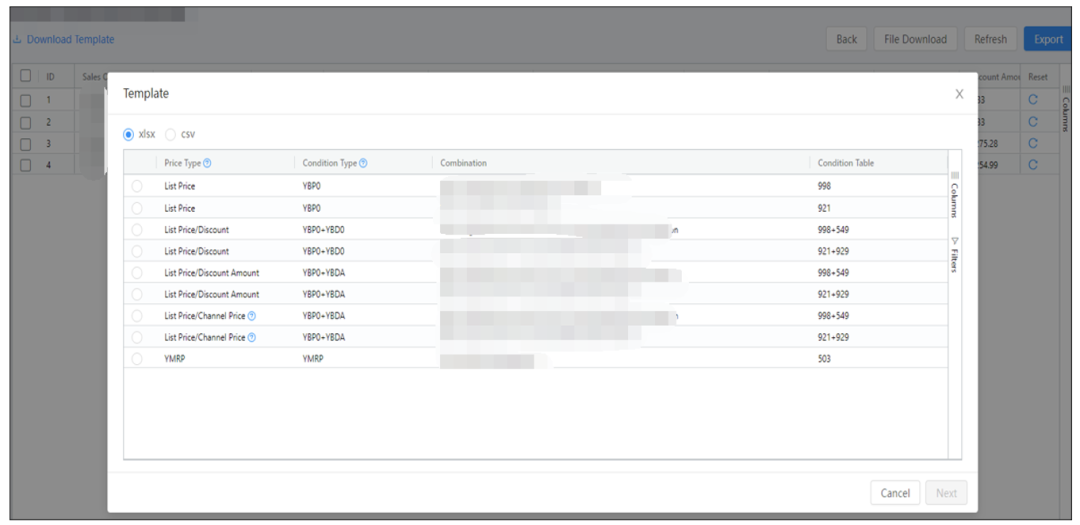This screenshot has height=525, width=1080.
Task: Tick the checkbox for row ID 2
Action: pyautogui.click(x=25, y=122)
